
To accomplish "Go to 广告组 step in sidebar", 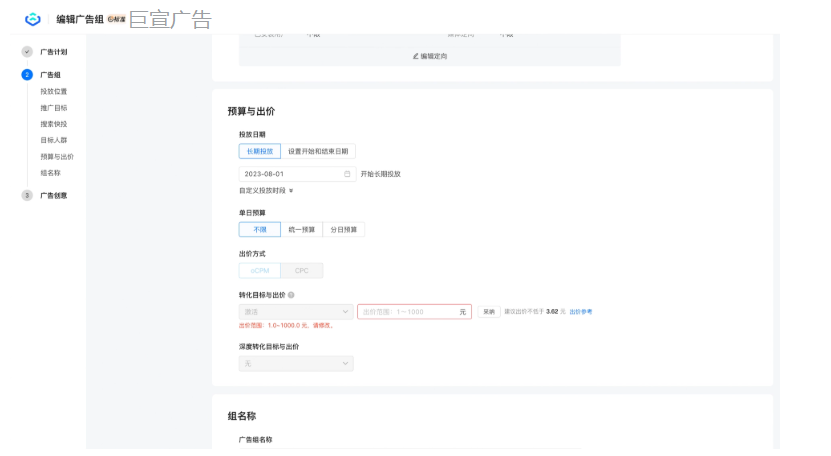I will click(x=50, y=75).
